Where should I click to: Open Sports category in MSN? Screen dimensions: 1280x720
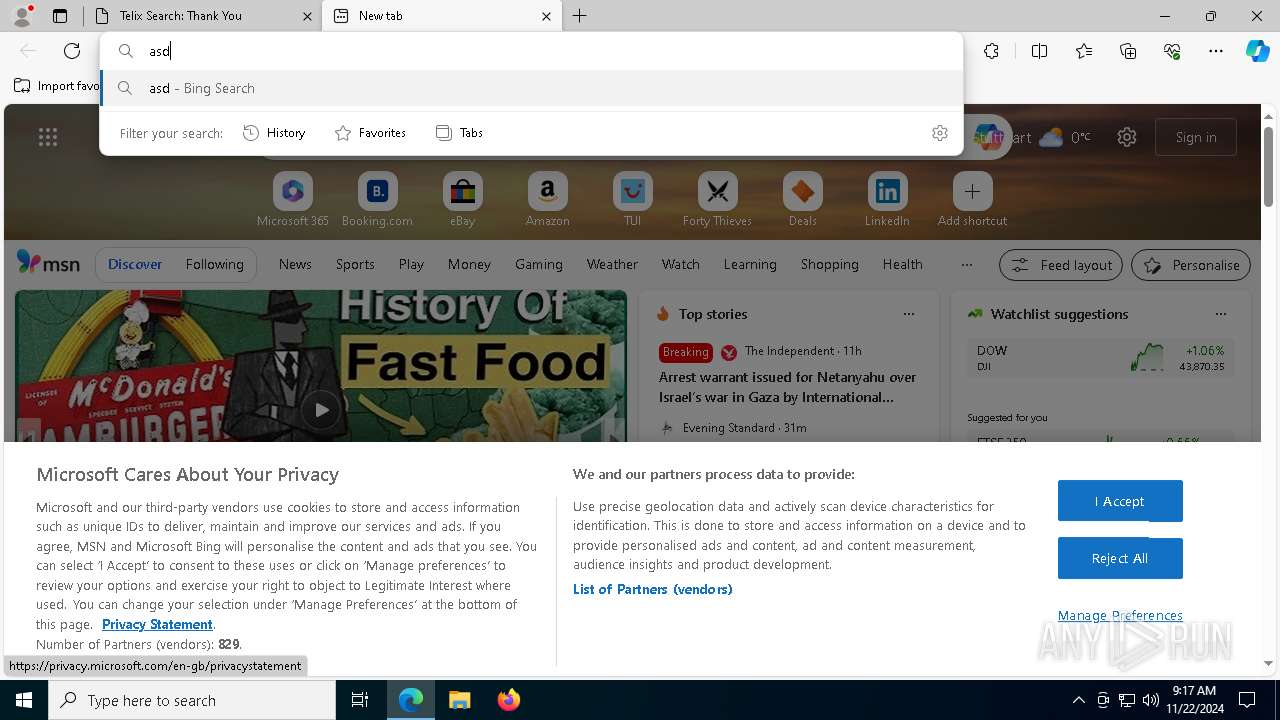pyautogui.click(x=355, y=264)
